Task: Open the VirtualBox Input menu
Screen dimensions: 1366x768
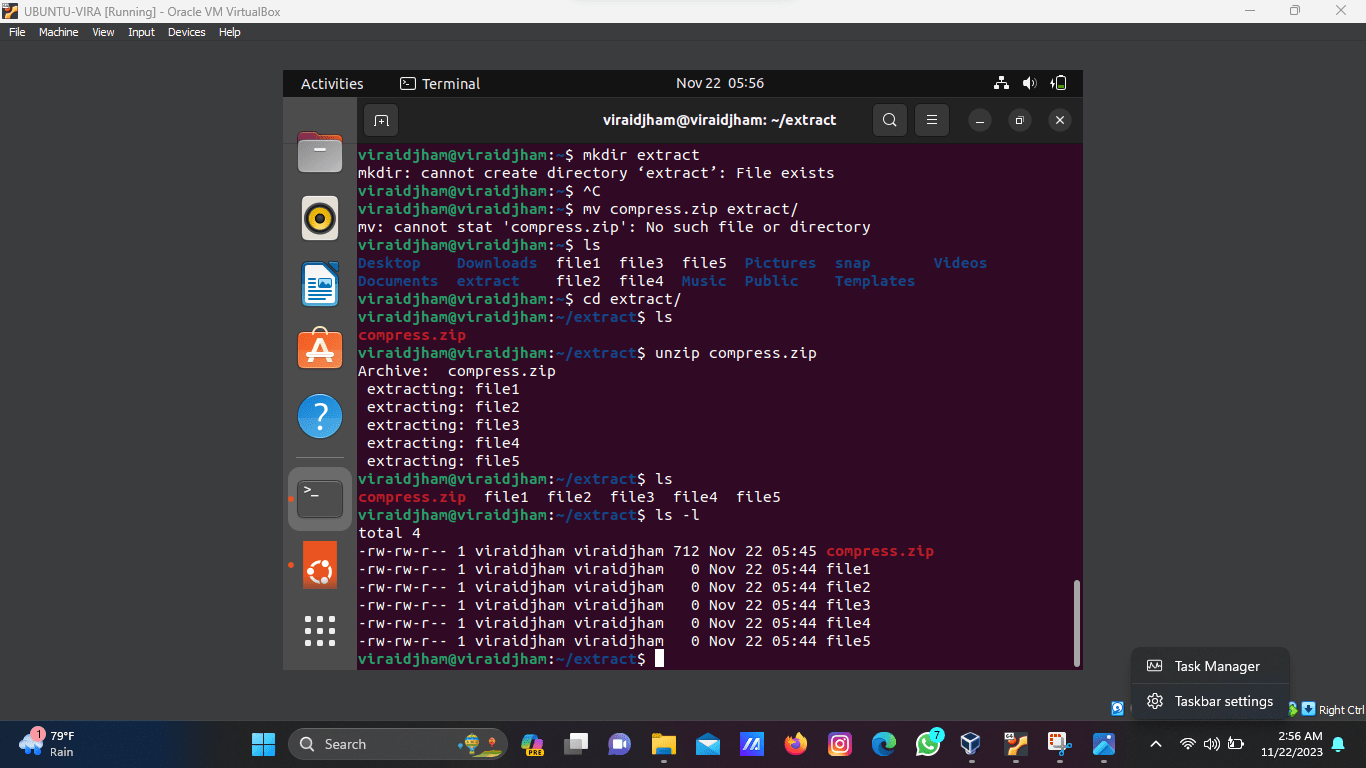Action: click(141, 32)
